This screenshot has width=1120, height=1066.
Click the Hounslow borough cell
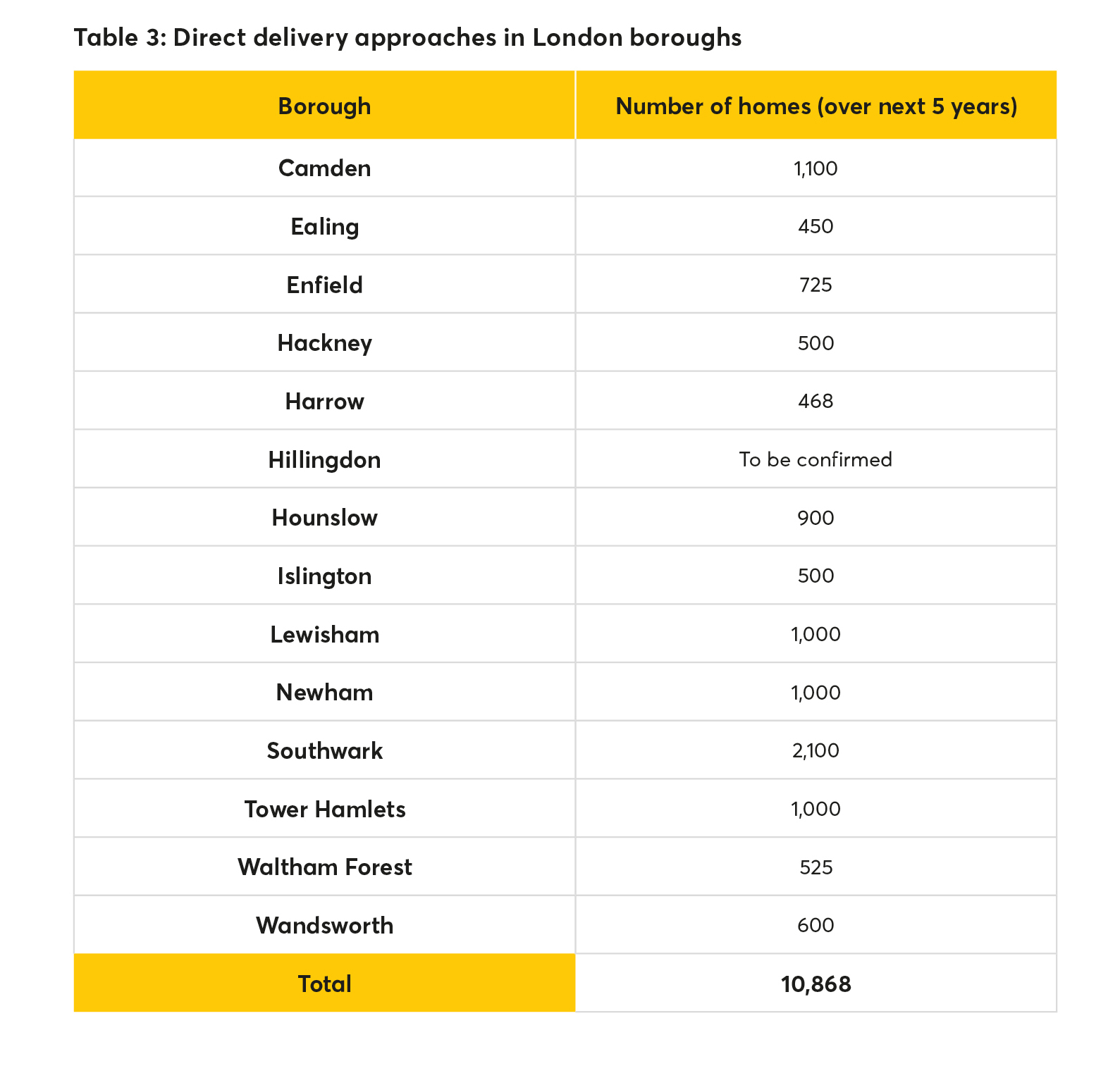tap(324, 518)
